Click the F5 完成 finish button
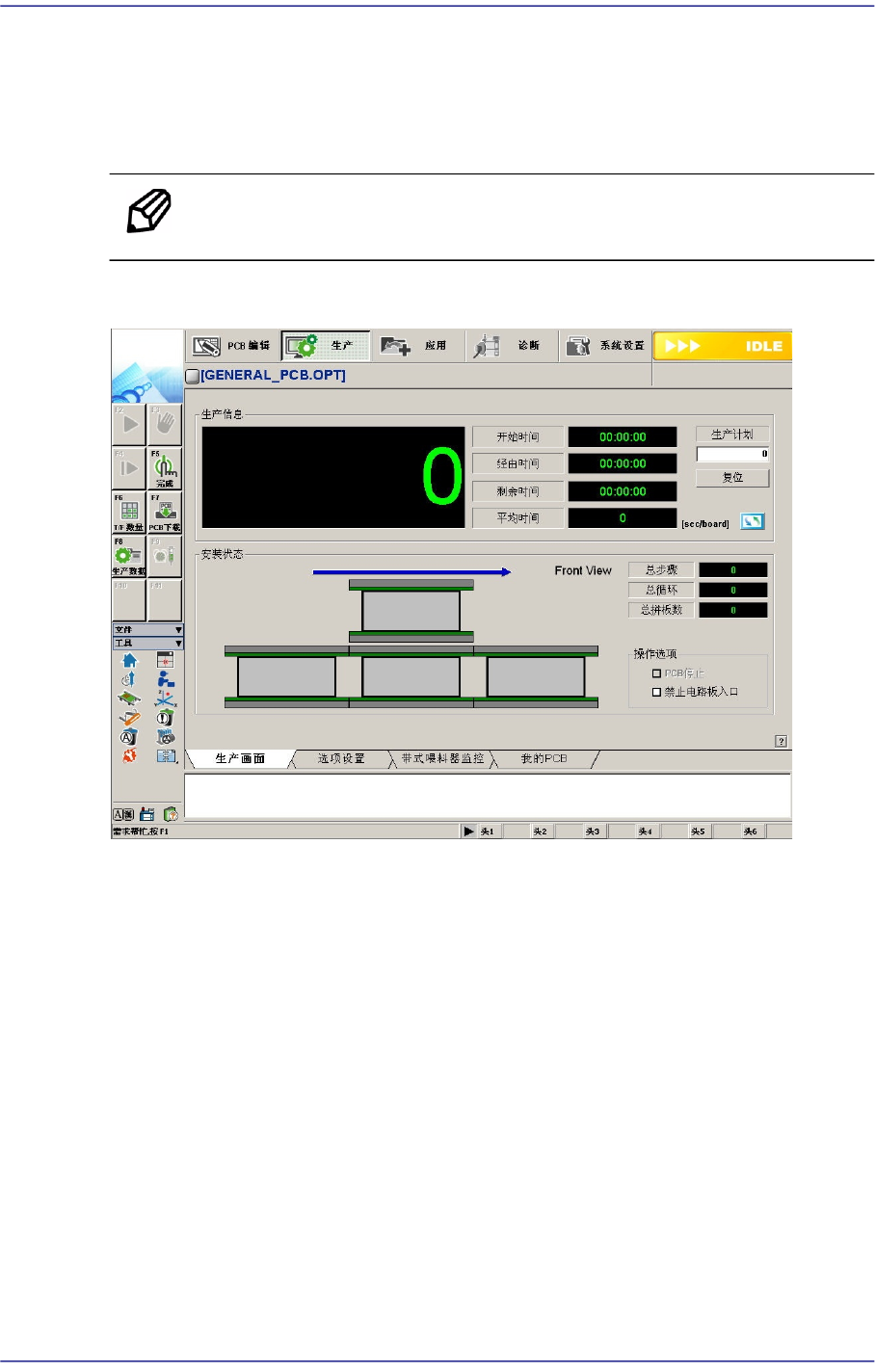Viewport: 875px width, 1372px height. click(165, 468)
